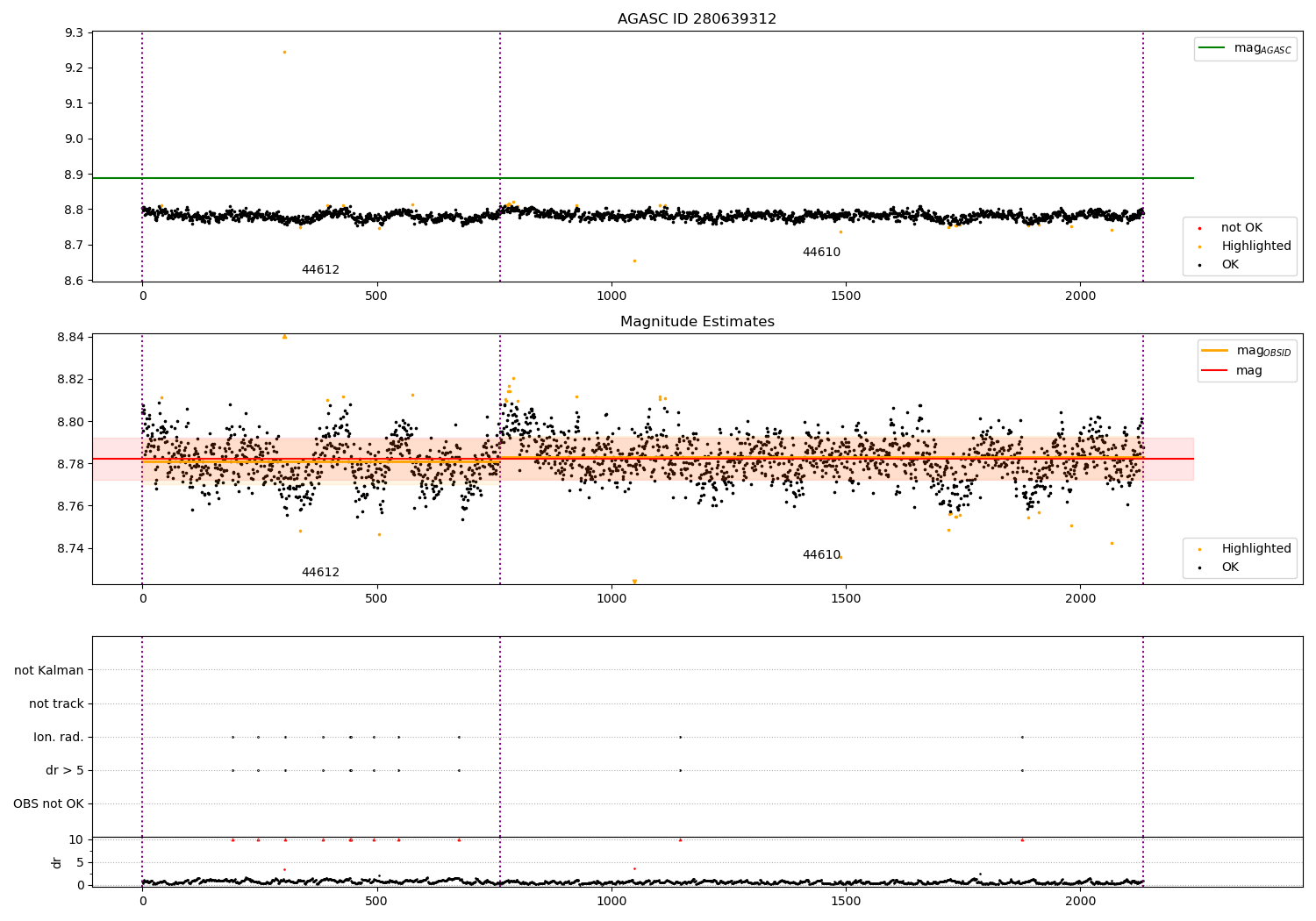
Task: Click the 'OBS not OK' row label
Action: point(48,804)
